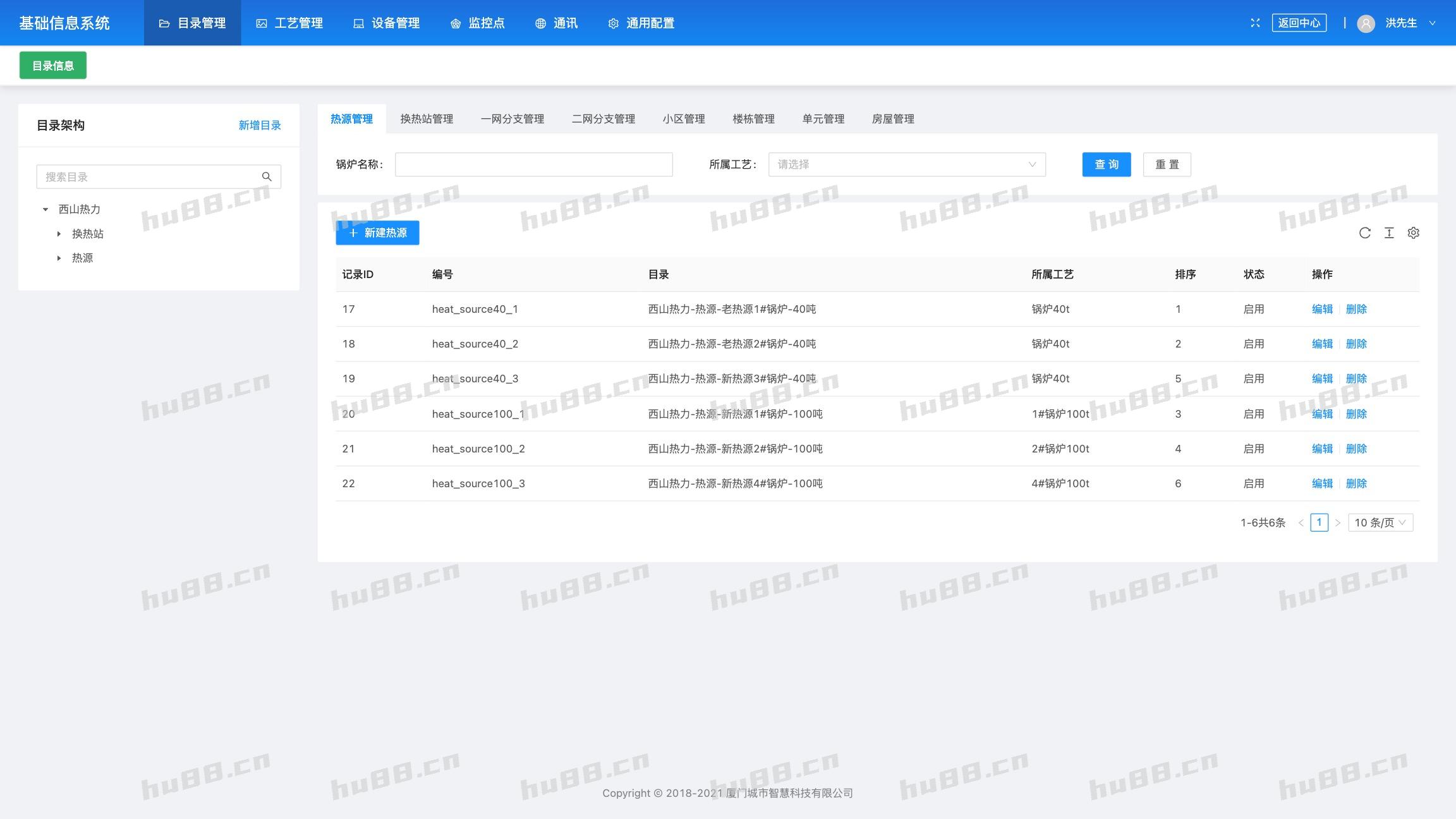Click the search magnifier icon in the directory search
The width and height of the screenshot is (1456, 819).
(267, 177)
